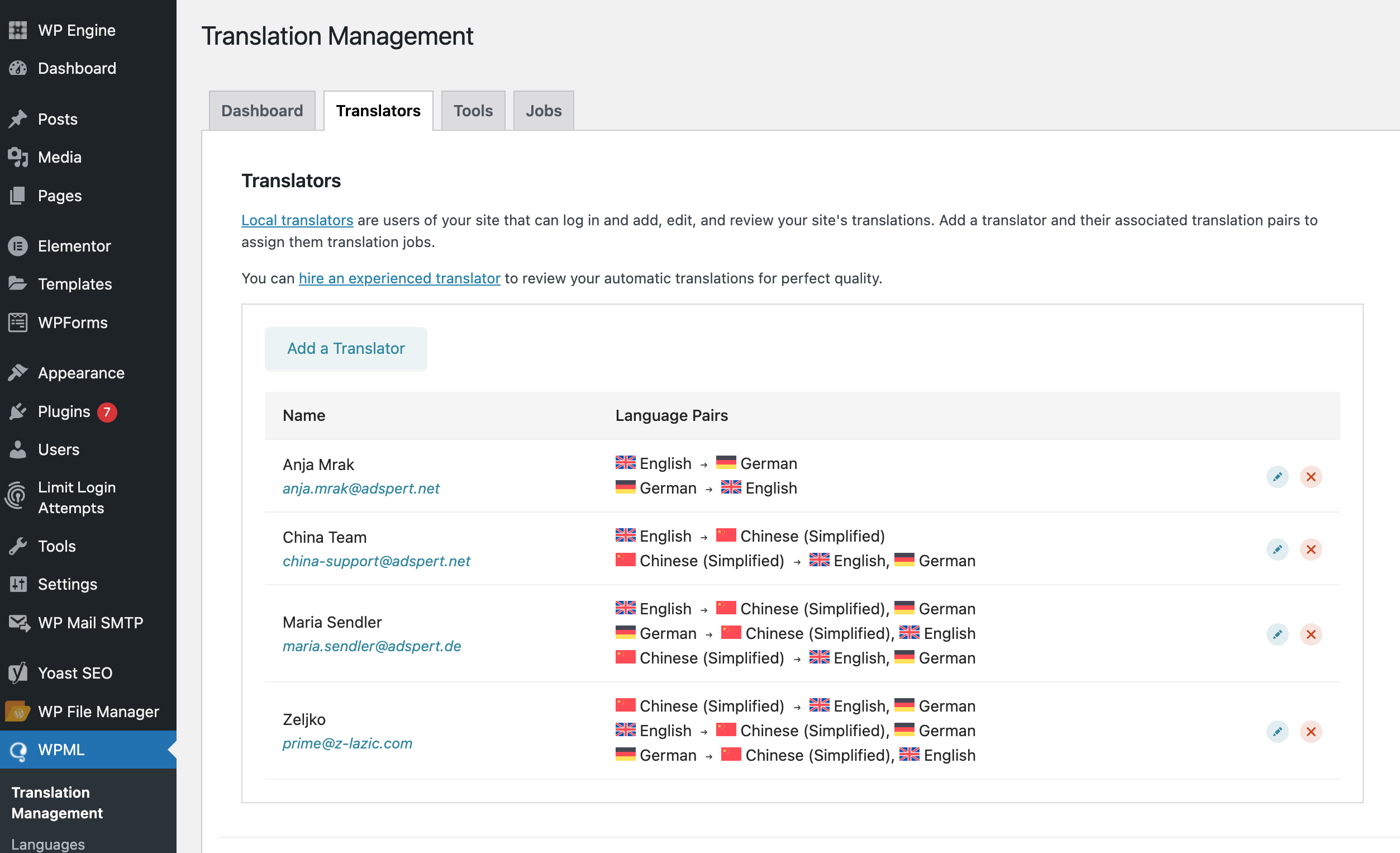
Task: Delete translator Zeljko using red X icon
Action: click(x=1310, y=731)
